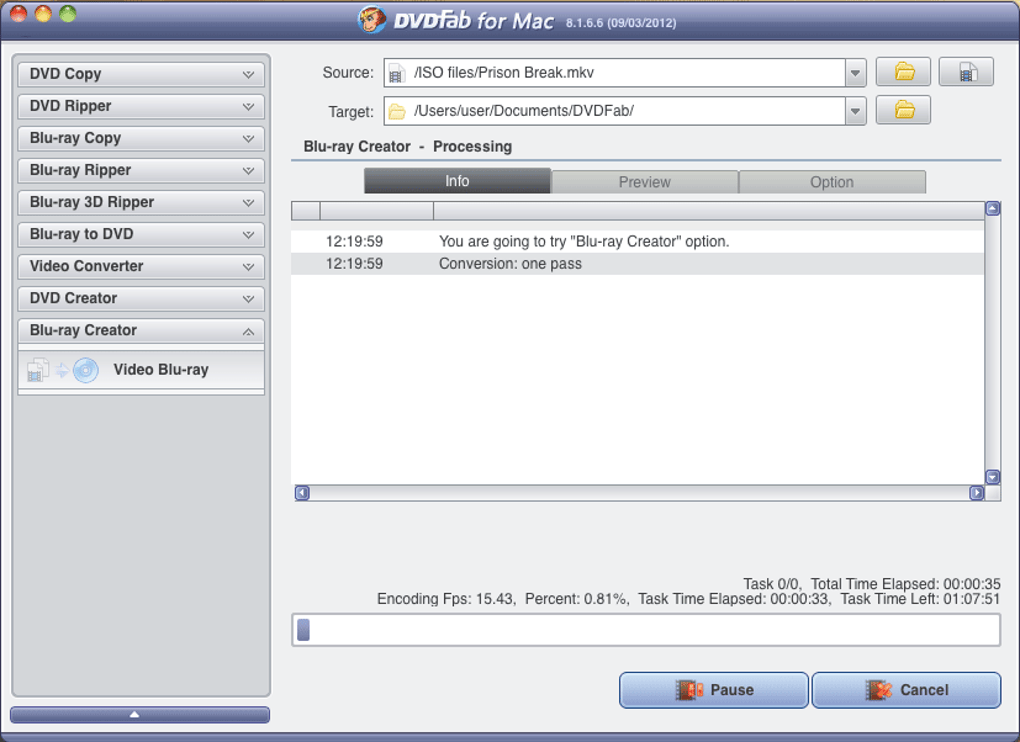Select Video Blu-ray mode
This screenshot has height=742, width=1020.
pos(141,370)
